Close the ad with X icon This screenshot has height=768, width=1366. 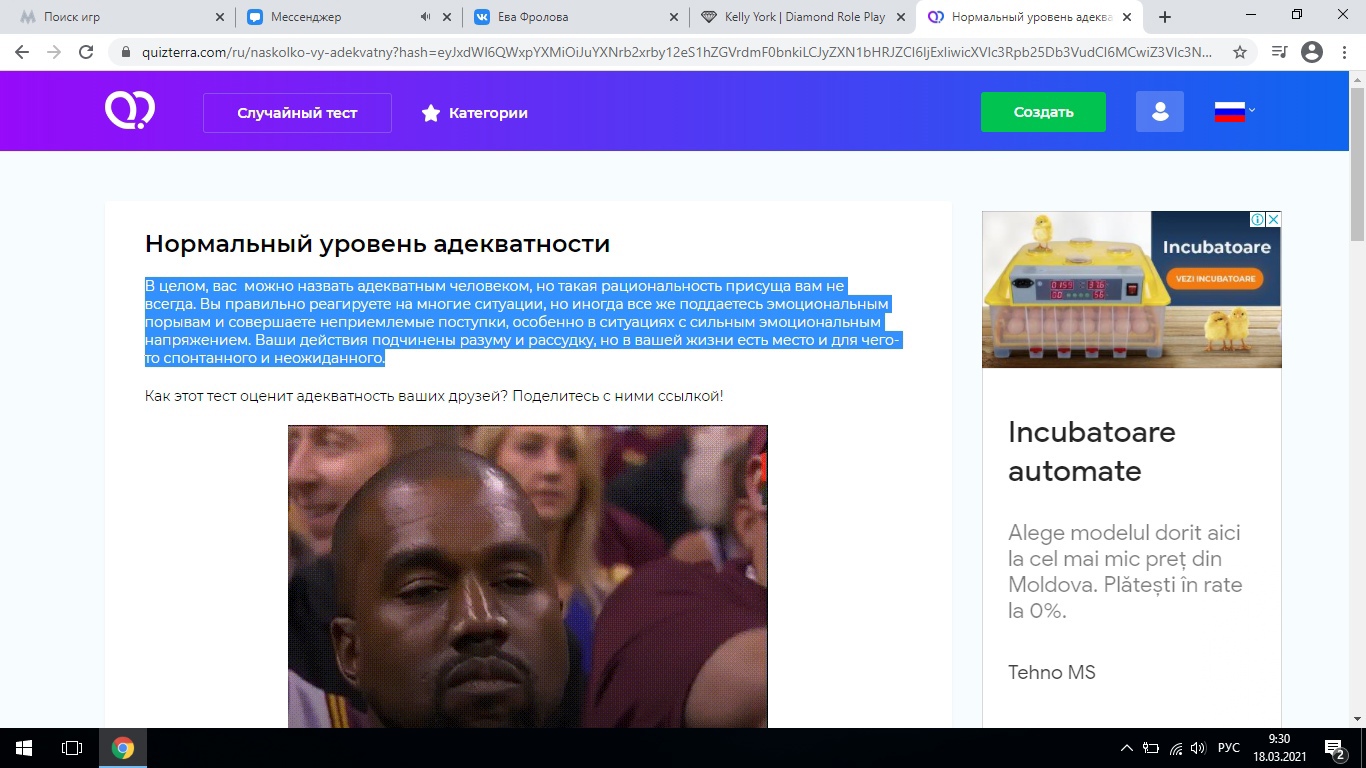click(1273, 219)
